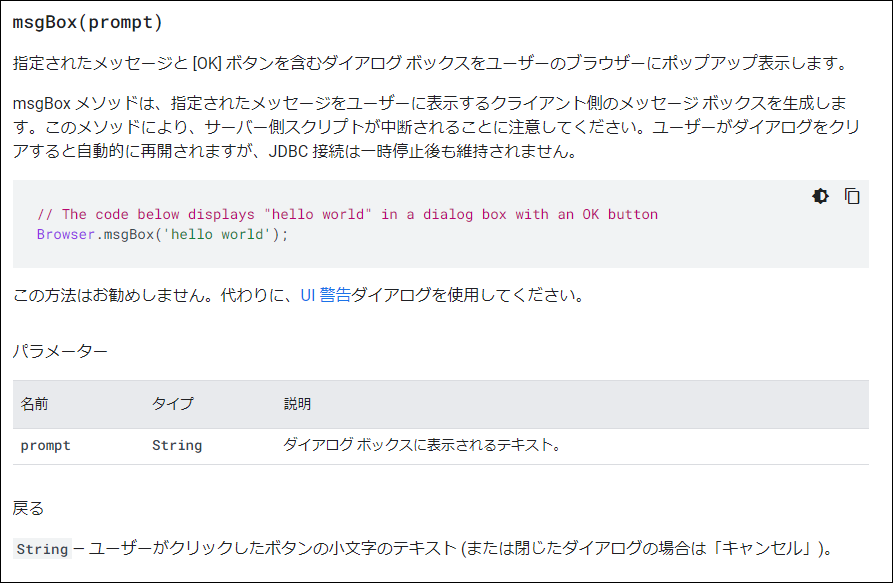The image size is (893, 583).
Task: Select the String type cell in the table
Action: tap(176, 445)
